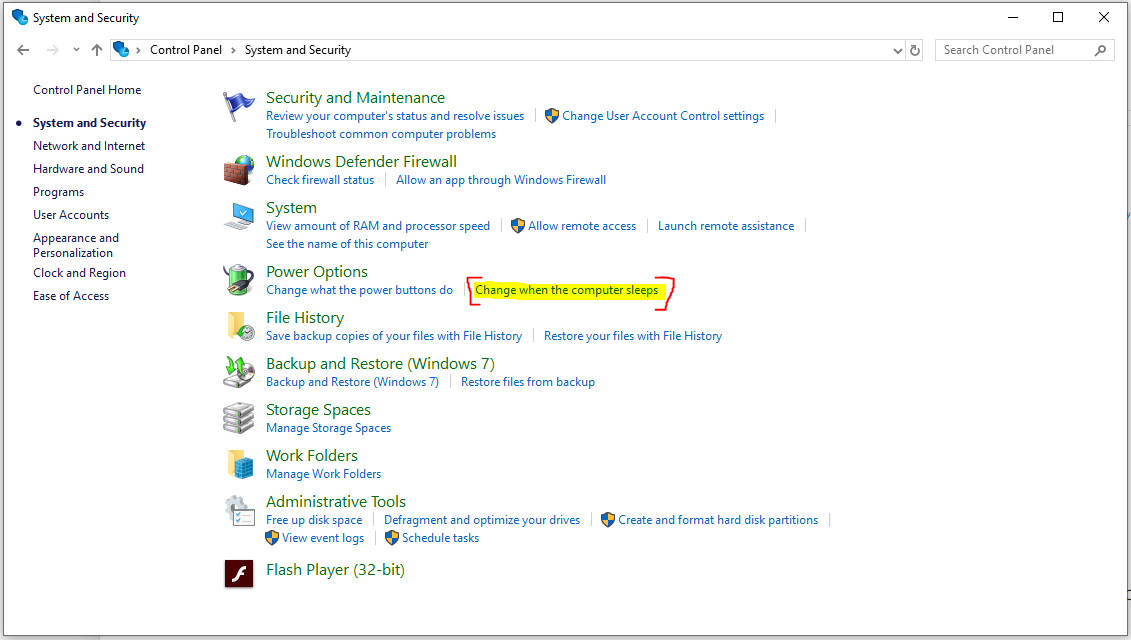Select Network and Internet in sidebar

pos(89,146)
